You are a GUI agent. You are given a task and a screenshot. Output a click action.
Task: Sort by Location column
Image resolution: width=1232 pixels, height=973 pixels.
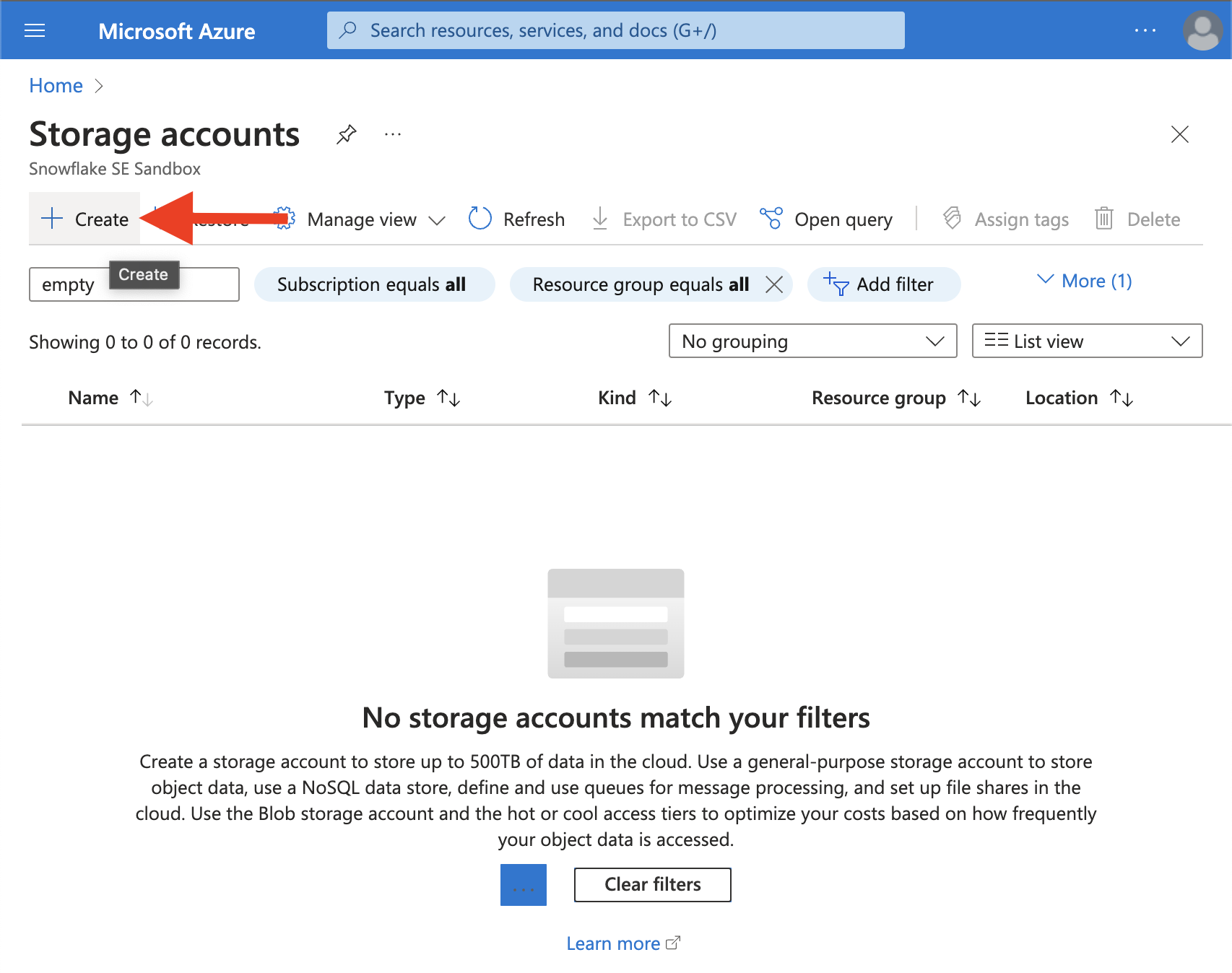(1080, 398)
